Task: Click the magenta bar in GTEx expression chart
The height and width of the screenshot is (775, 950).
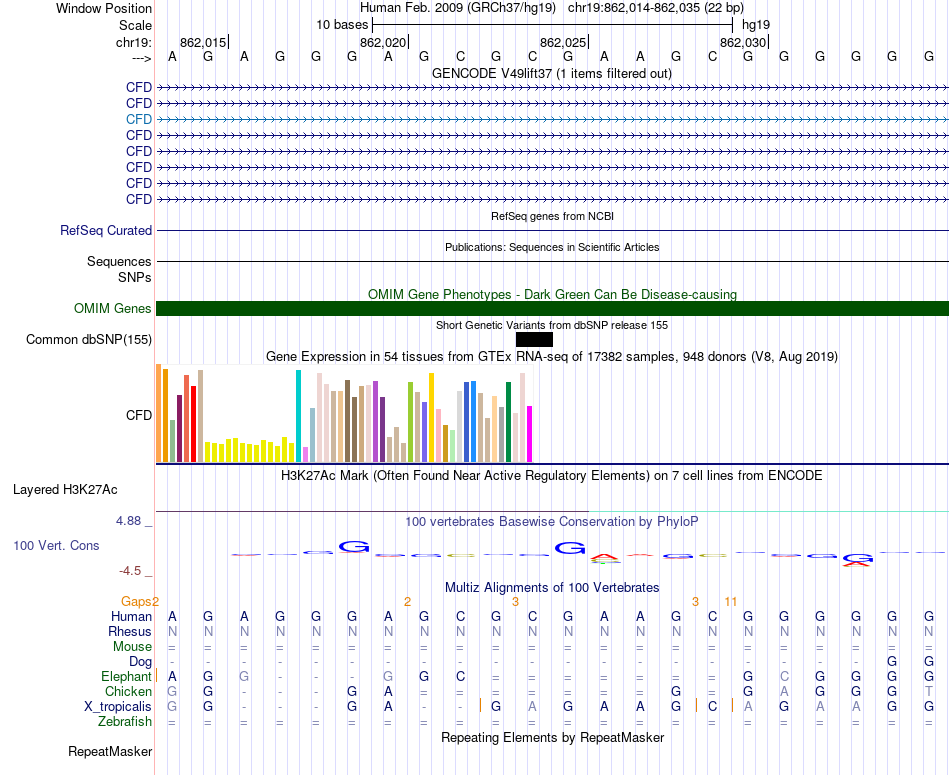Action: pyautogui.click(x=529, y=433)
